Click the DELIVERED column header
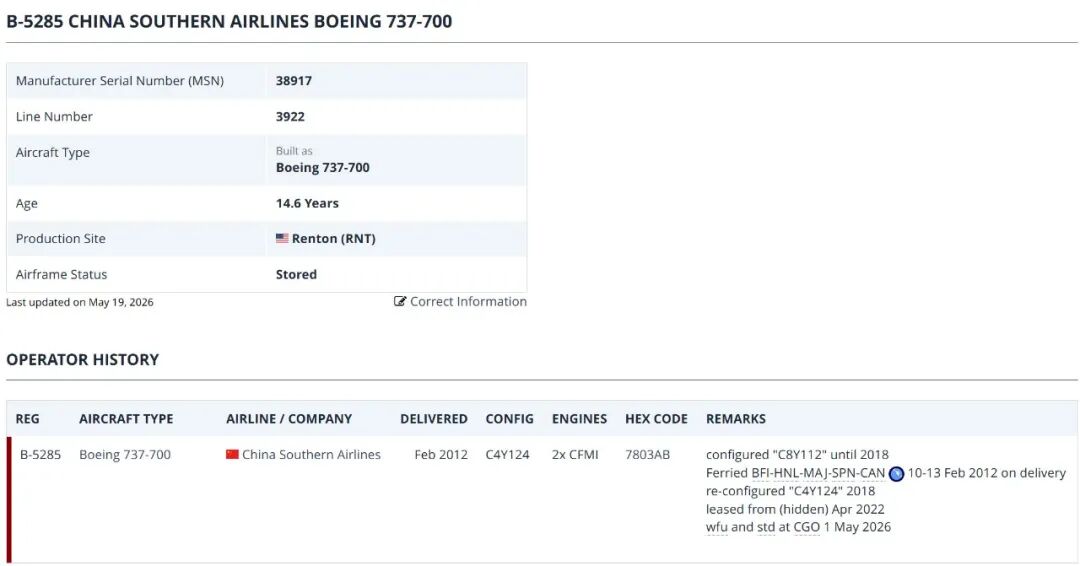The image size is (1080, 566). (x=434, y=419)
